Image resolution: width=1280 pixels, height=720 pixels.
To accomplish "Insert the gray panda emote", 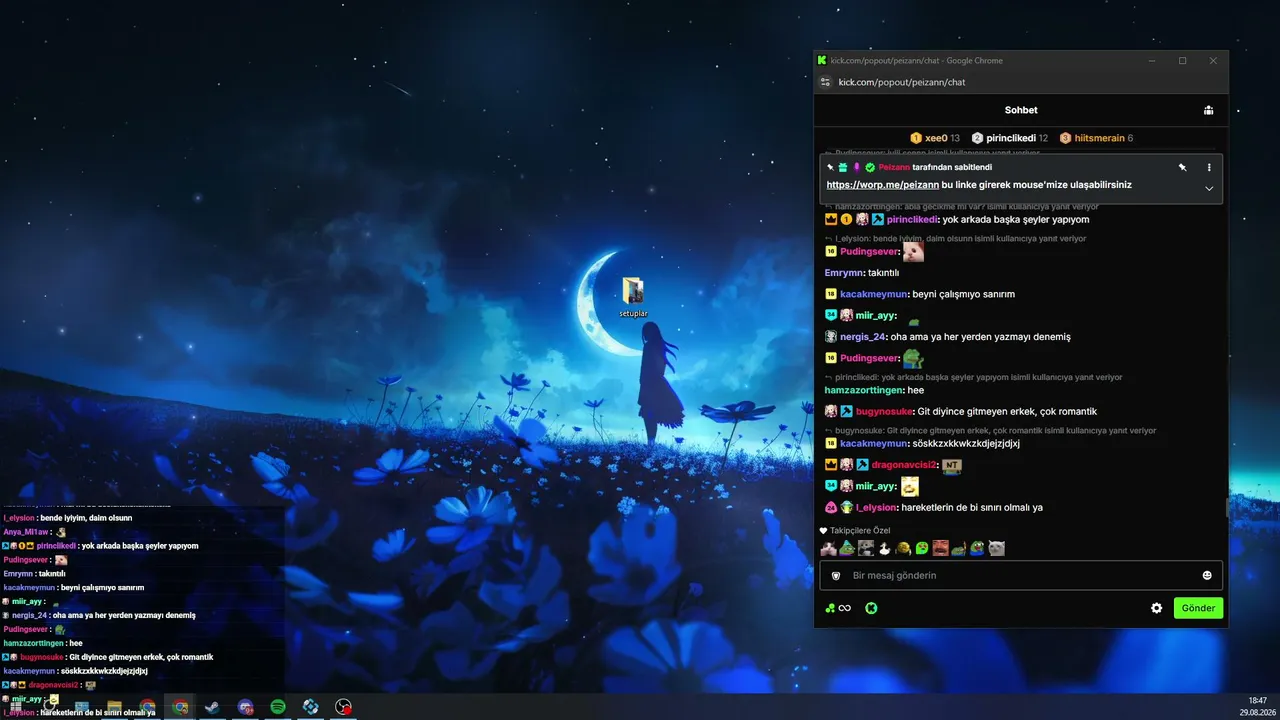I will [866, 548].
